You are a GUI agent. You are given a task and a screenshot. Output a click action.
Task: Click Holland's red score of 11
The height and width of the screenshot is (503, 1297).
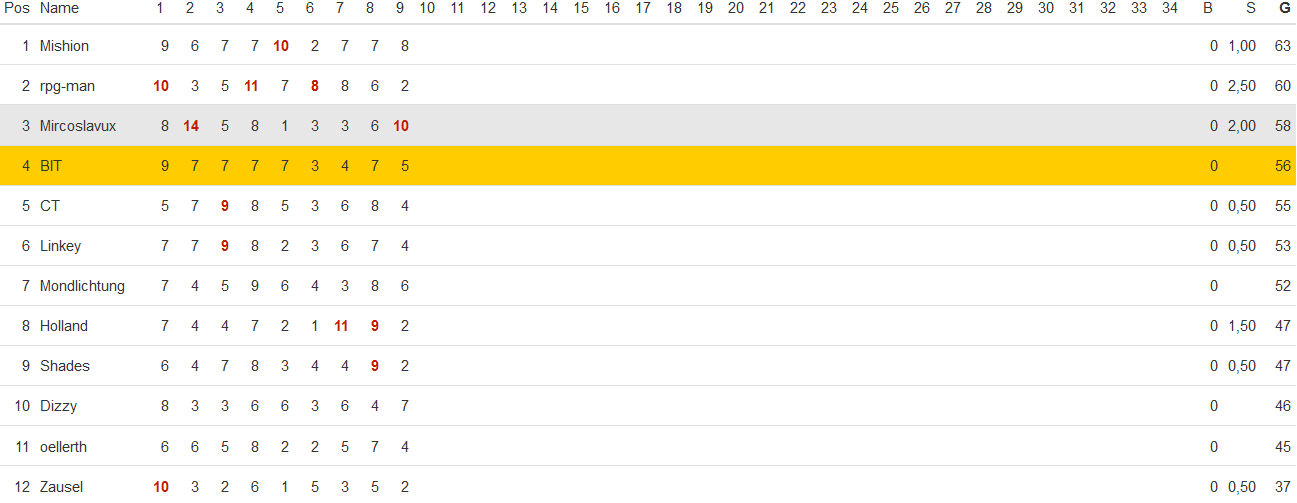tap(341, 326)
